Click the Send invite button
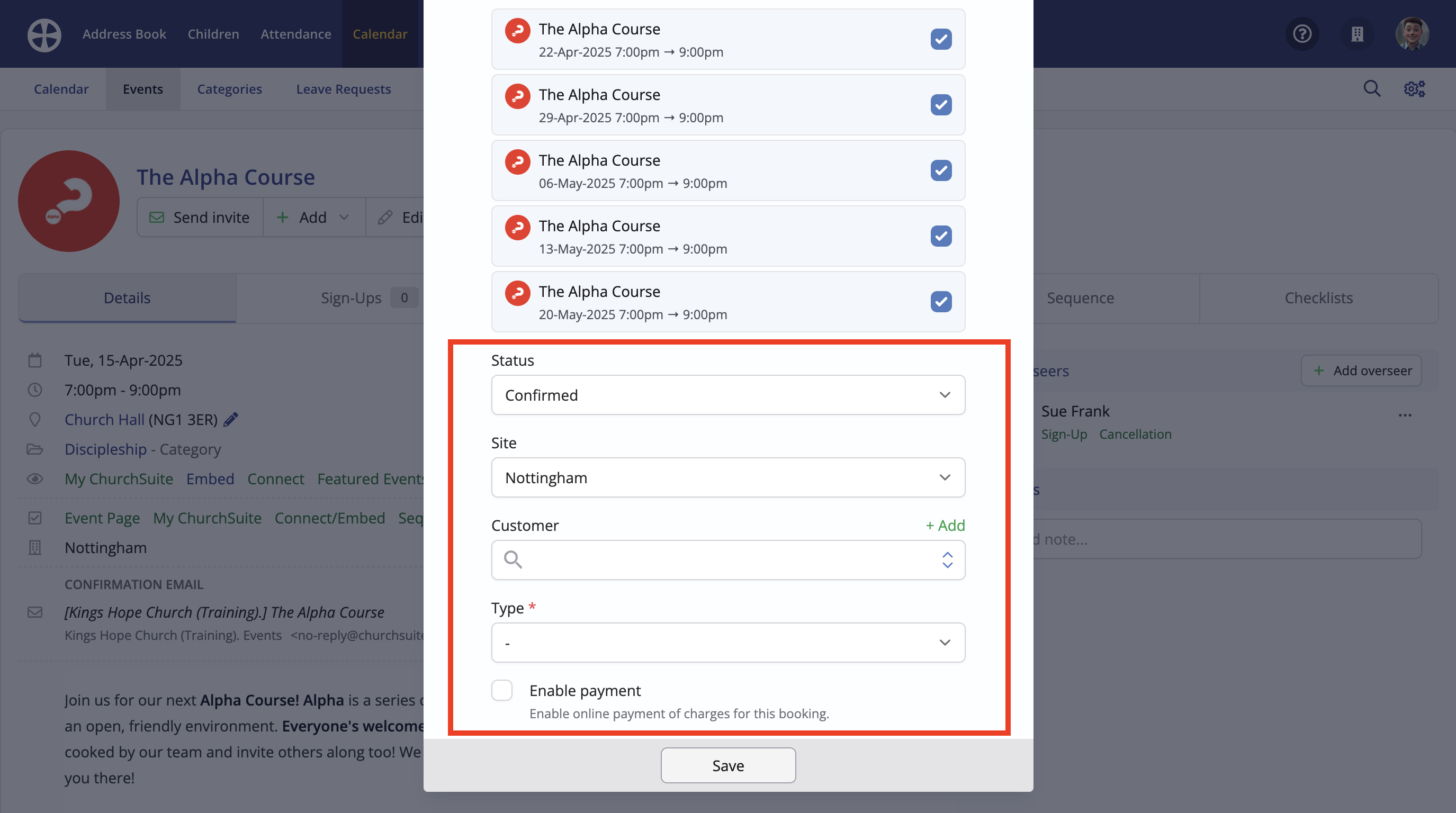Viewport: 1456px width, 813px height. pyautogui.click(x=200, y=218)
